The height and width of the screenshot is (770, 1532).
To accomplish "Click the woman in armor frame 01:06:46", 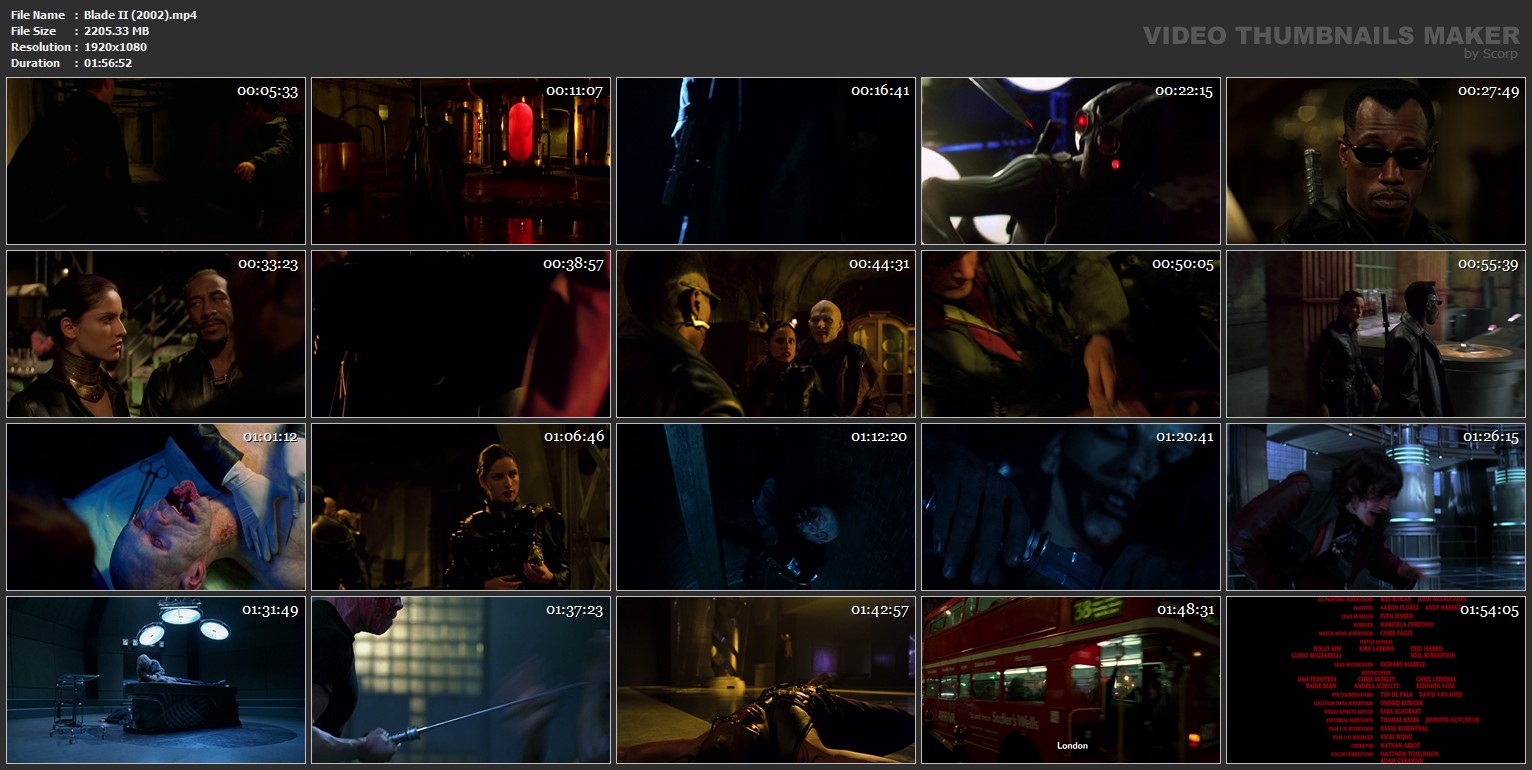I will click(x=461, y=507).
